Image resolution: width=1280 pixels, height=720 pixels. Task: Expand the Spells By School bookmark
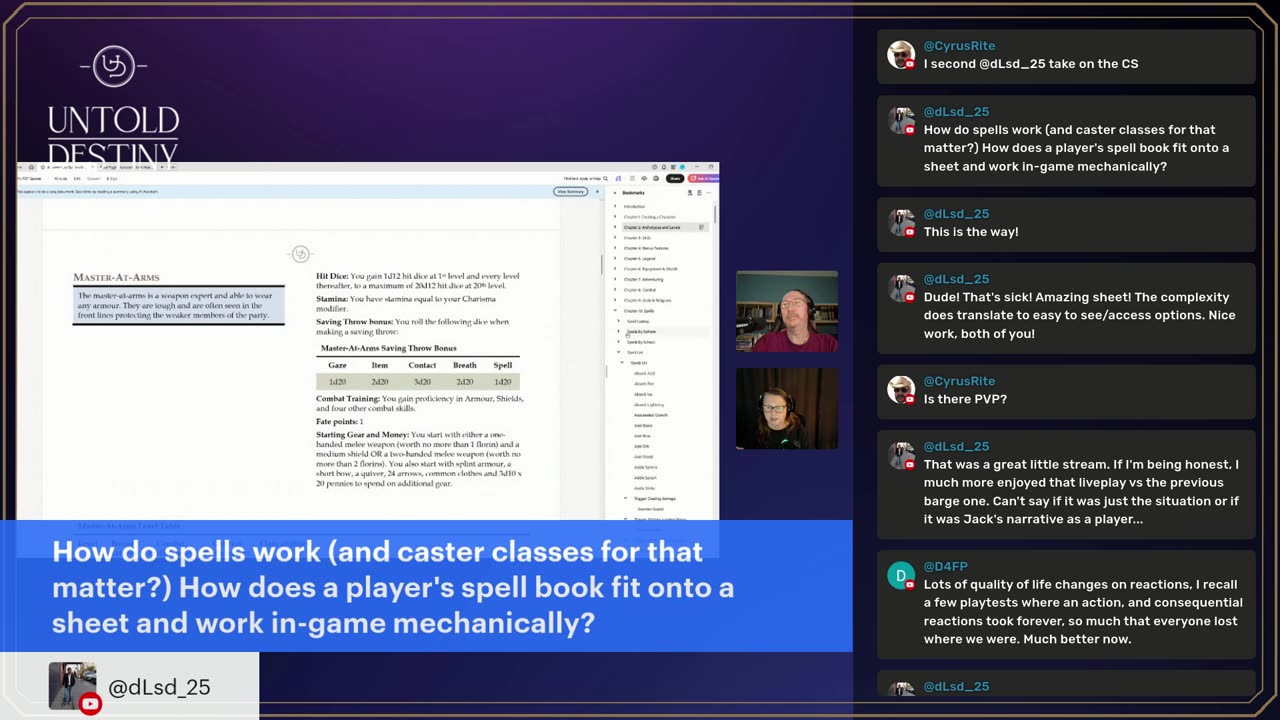click(618, 342)
